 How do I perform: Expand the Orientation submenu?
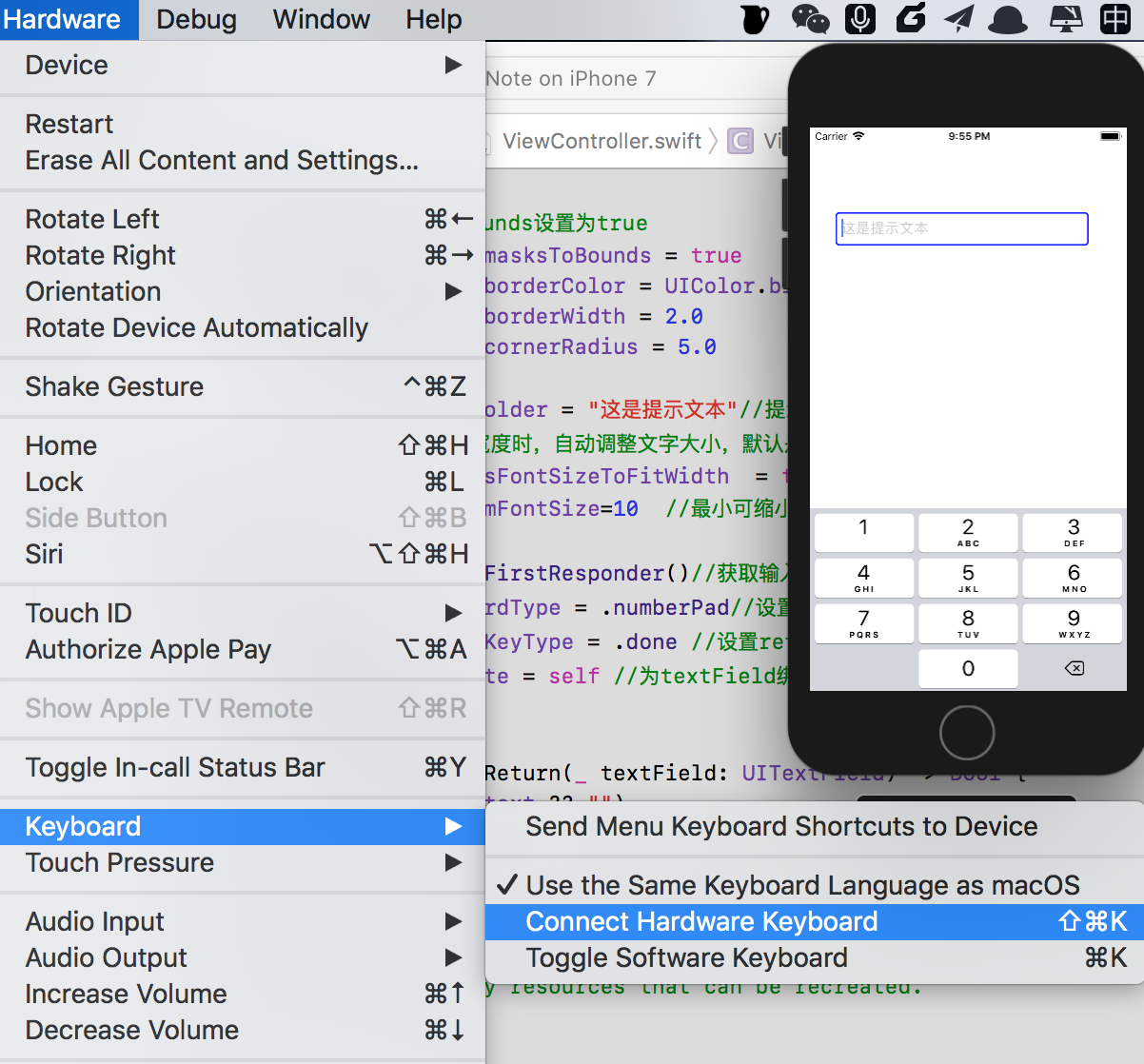pos(243,291)
